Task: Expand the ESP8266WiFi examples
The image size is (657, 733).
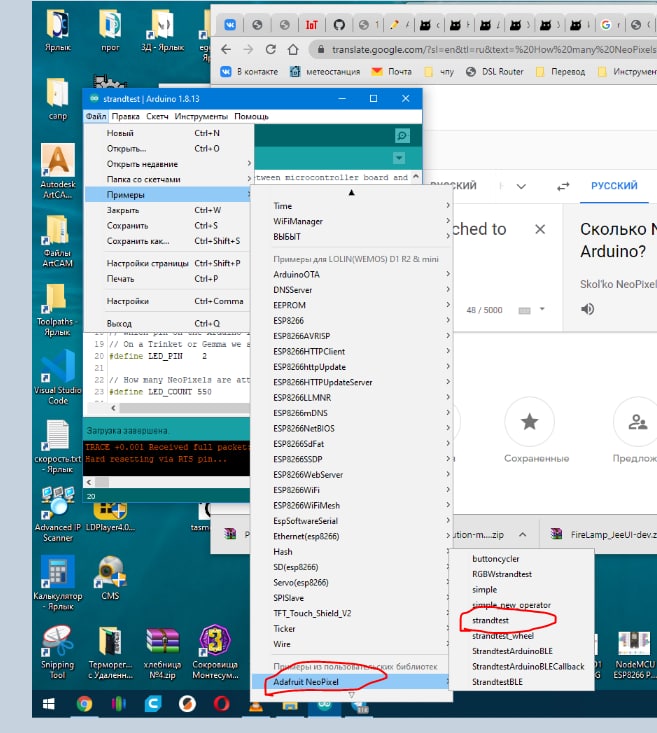Action: [x=352, y=490]
